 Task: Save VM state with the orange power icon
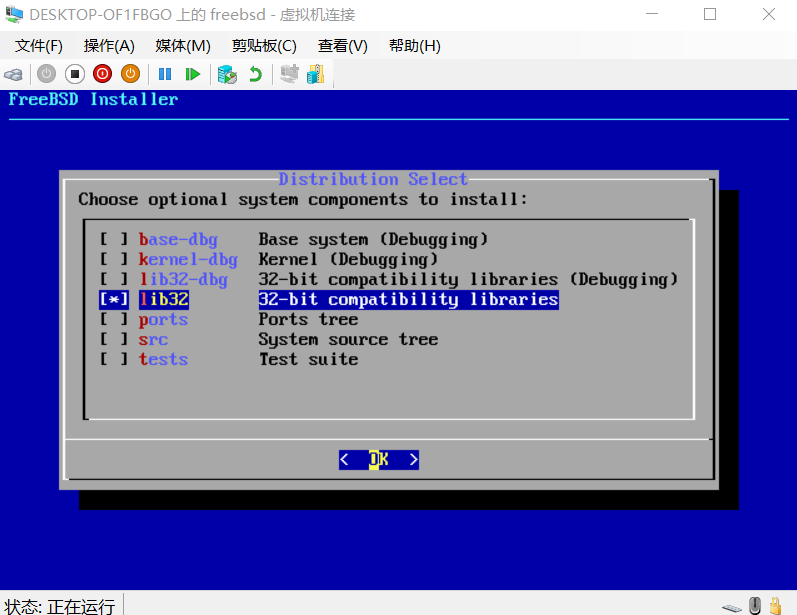(x=131, y=74)
